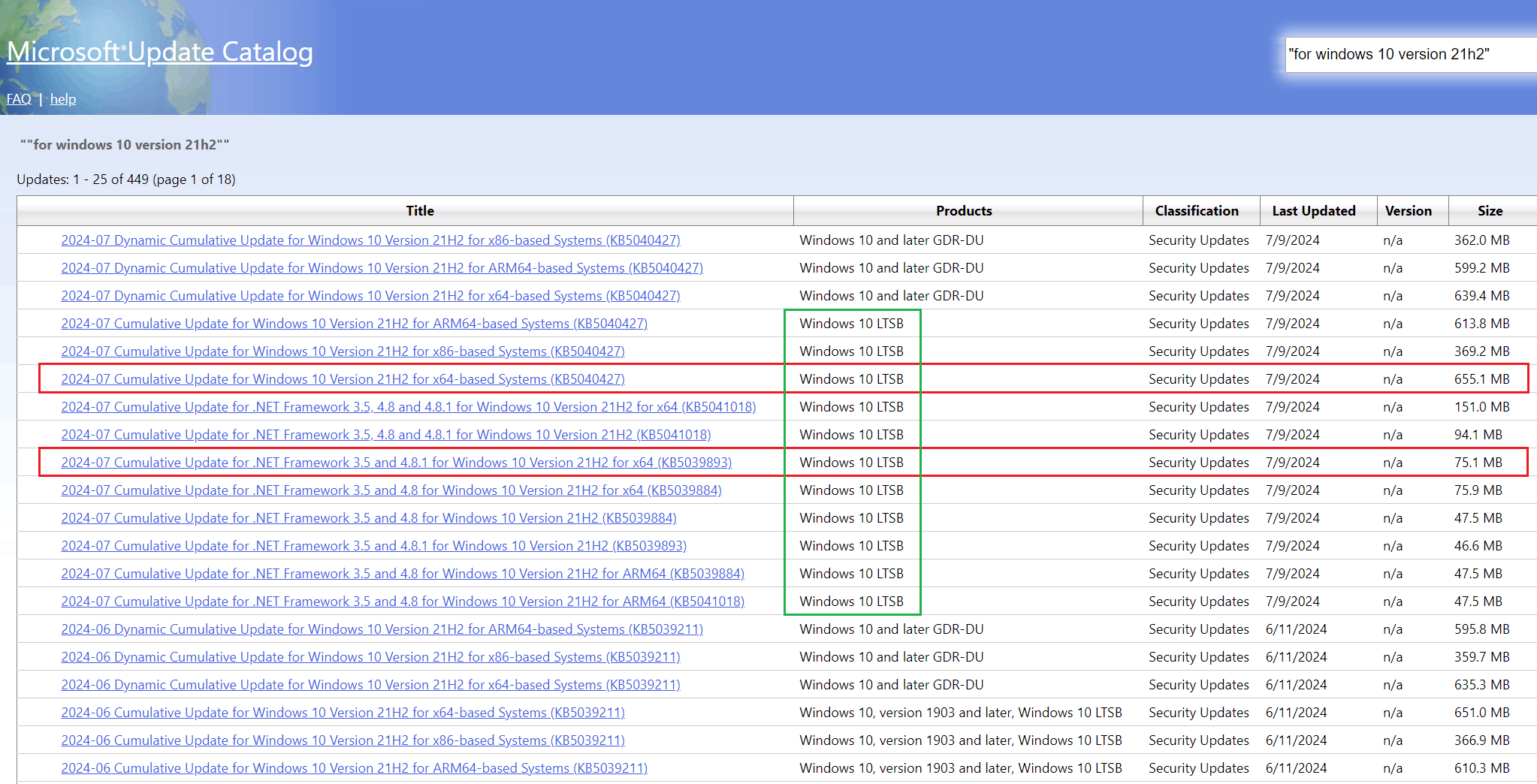The width and height of the screenshot is (1537, 784).
Task: Sort results by the Version column header
Action: point(1409,211)
